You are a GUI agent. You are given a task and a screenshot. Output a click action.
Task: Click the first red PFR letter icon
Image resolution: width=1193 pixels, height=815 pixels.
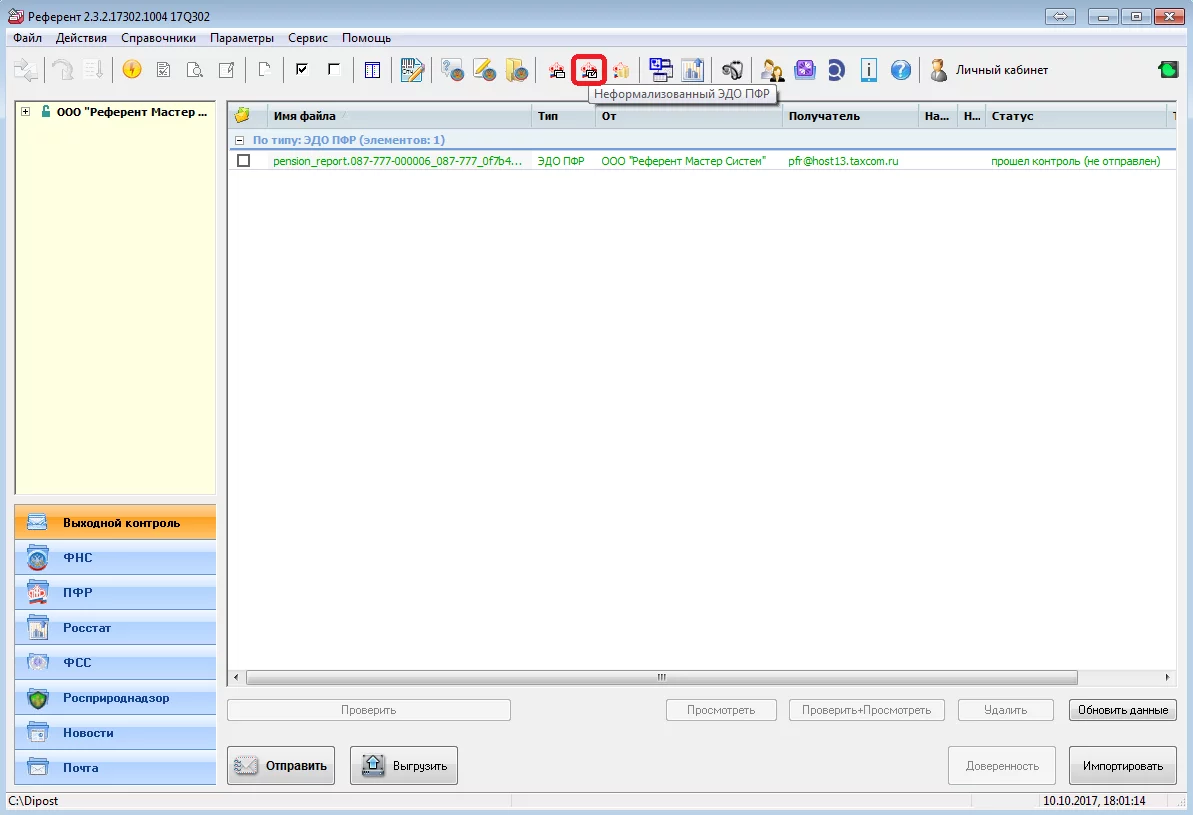[557, 71]
